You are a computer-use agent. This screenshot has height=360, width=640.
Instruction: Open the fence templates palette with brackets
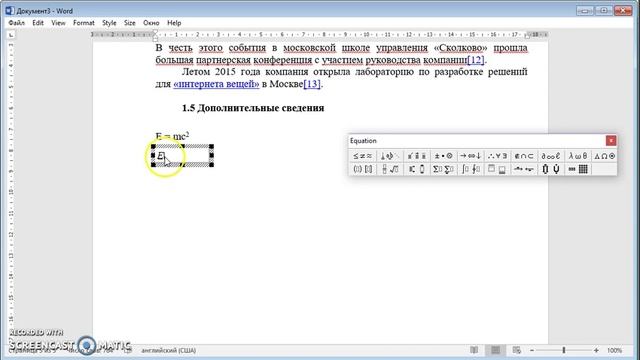coord(362,169)
